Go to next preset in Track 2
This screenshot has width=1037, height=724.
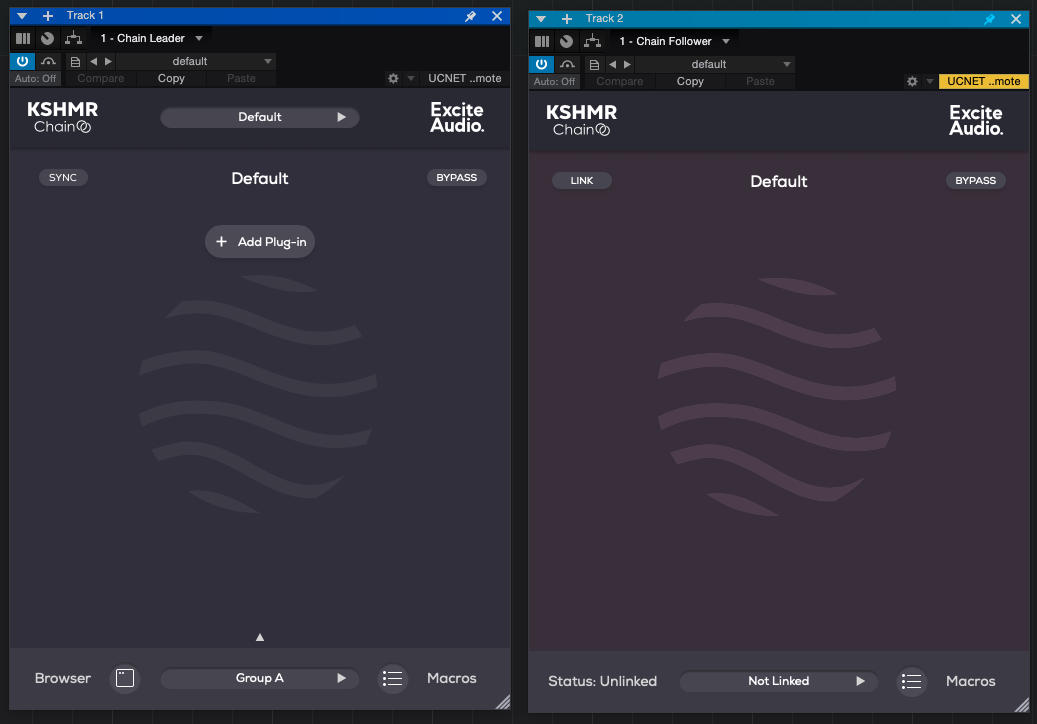628,64
